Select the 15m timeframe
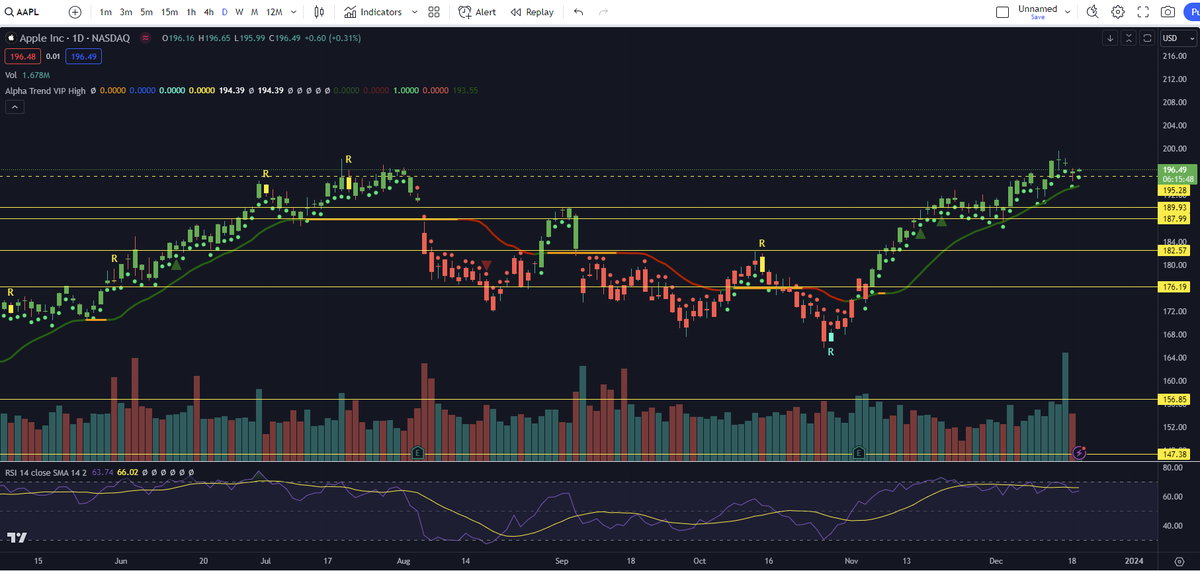The image size is (1200, 573). 170,12
